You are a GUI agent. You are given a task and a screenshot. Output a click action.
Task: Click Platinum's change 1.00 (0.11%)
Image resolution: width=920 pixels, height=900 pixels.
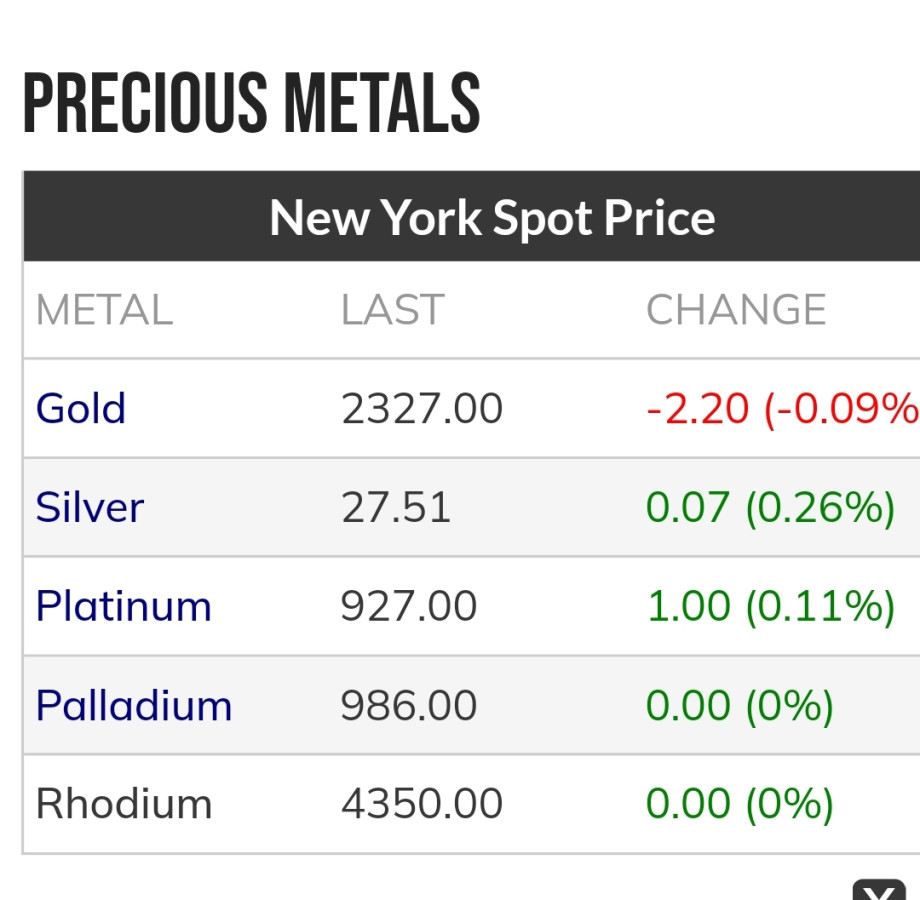click(x=770, y=607)
